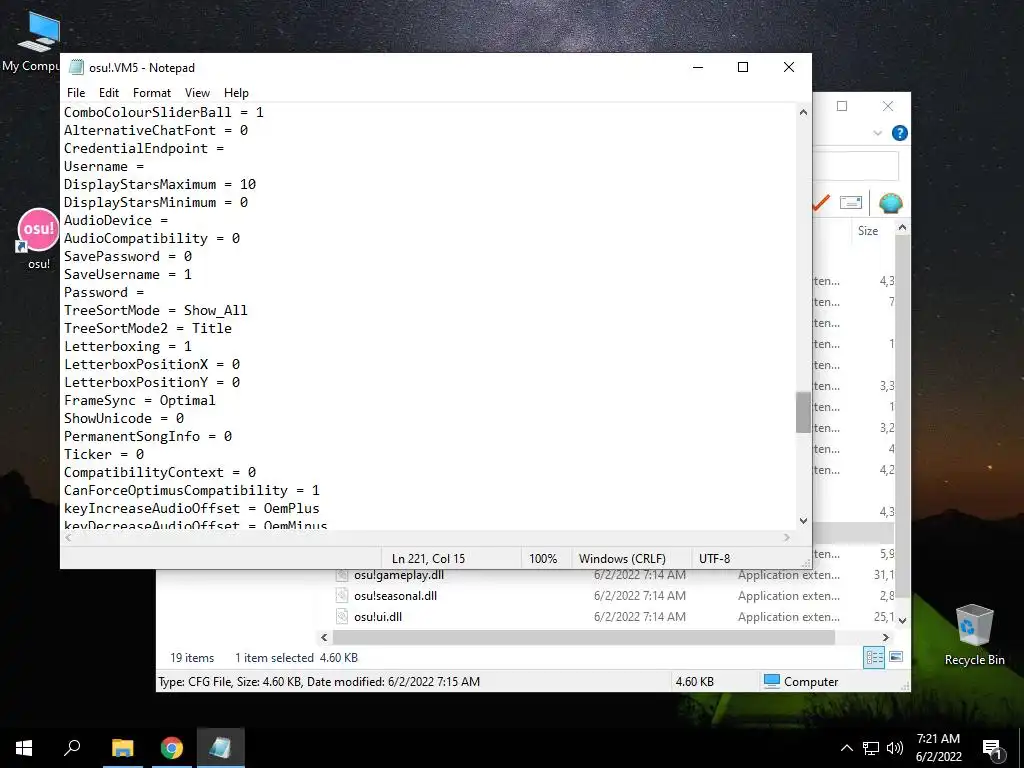Select the osu! desktop shortcut
This screenshot has height=768, width=1024.
coord(38,239)
